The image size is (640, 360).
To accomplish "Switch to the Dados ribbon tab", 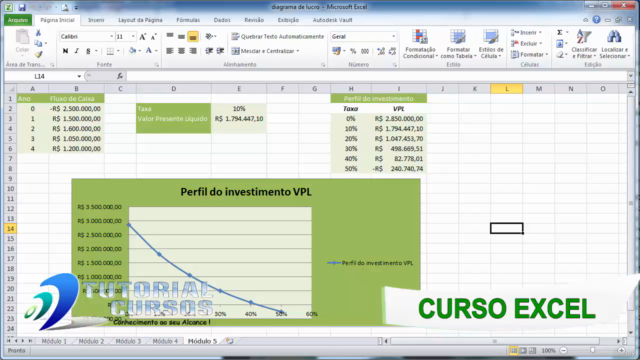I will pos(222,20).
